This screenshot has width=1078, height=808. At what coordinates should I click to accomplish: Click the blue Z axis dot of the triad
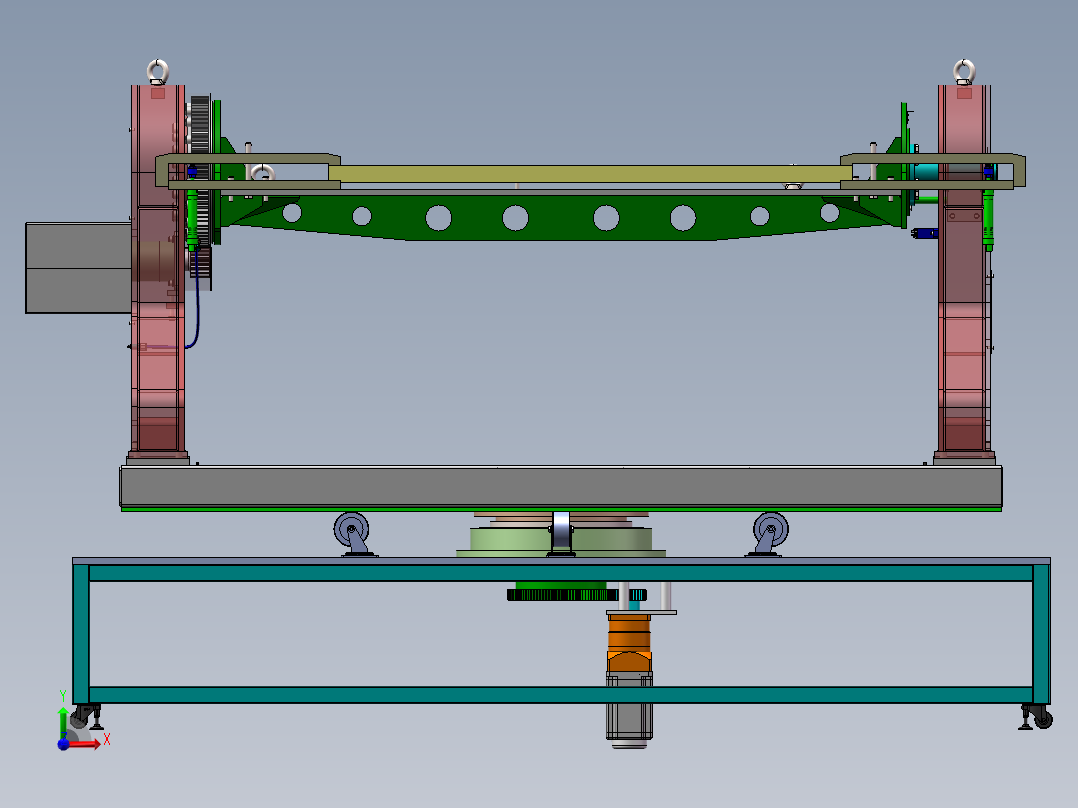point(63,744)
